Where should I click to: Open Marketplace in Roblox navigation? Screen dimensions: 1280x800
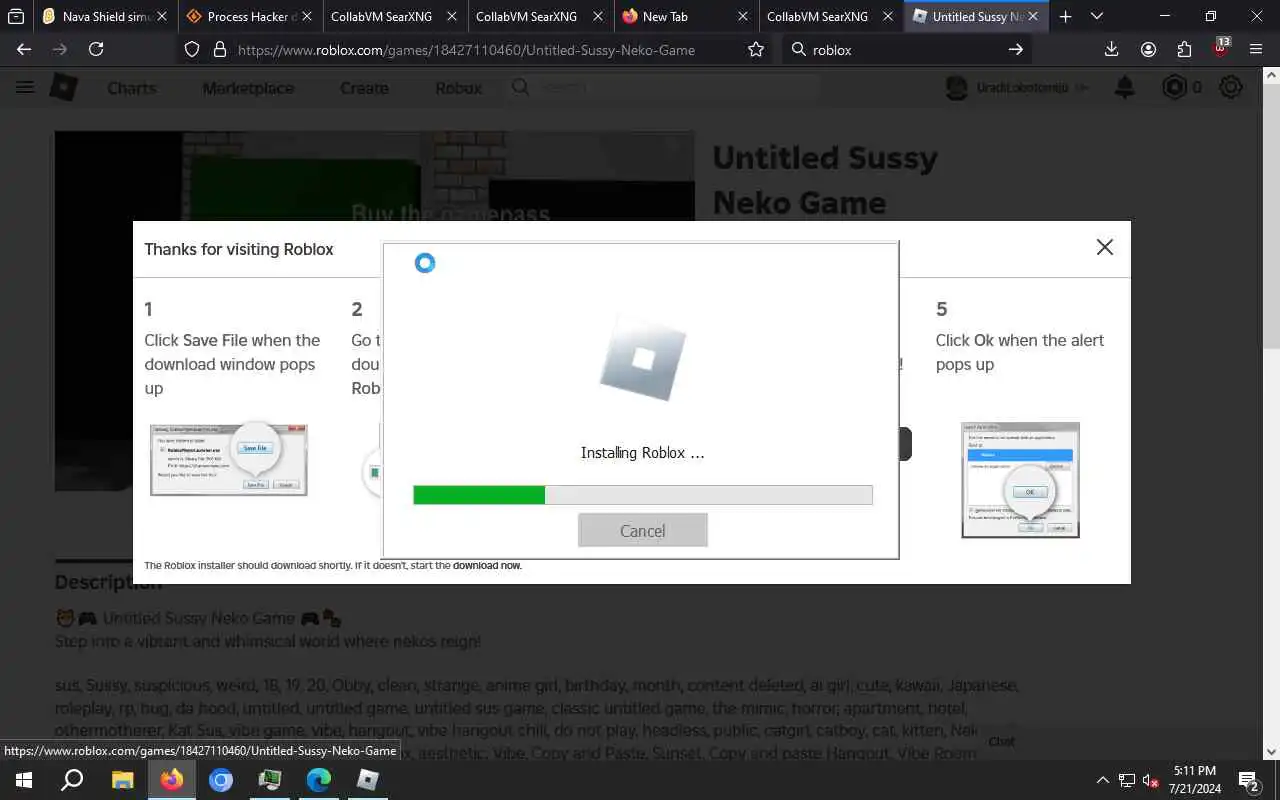point(248,88)
